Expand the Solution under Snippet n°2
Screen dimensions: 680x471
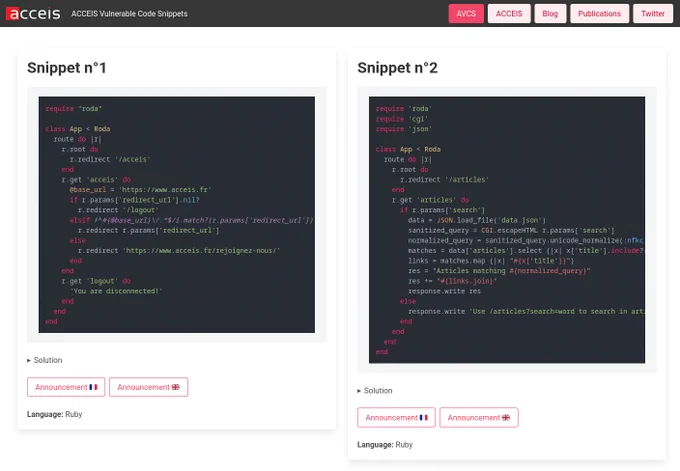pyautogui.click(x=375, y=390)
